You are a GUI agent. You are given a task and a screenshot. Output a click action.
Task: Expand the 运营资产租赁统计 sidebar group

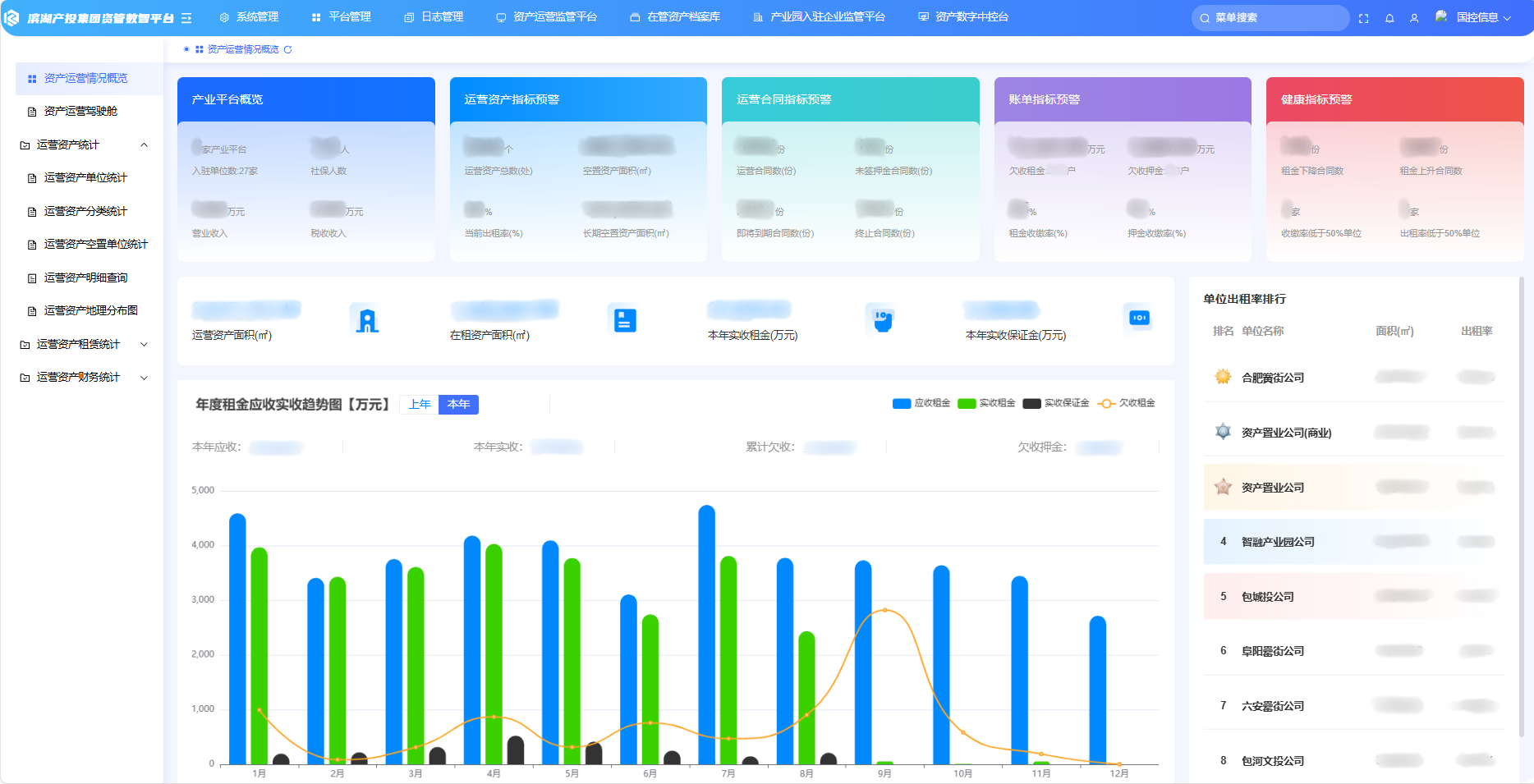pos(145,345)
